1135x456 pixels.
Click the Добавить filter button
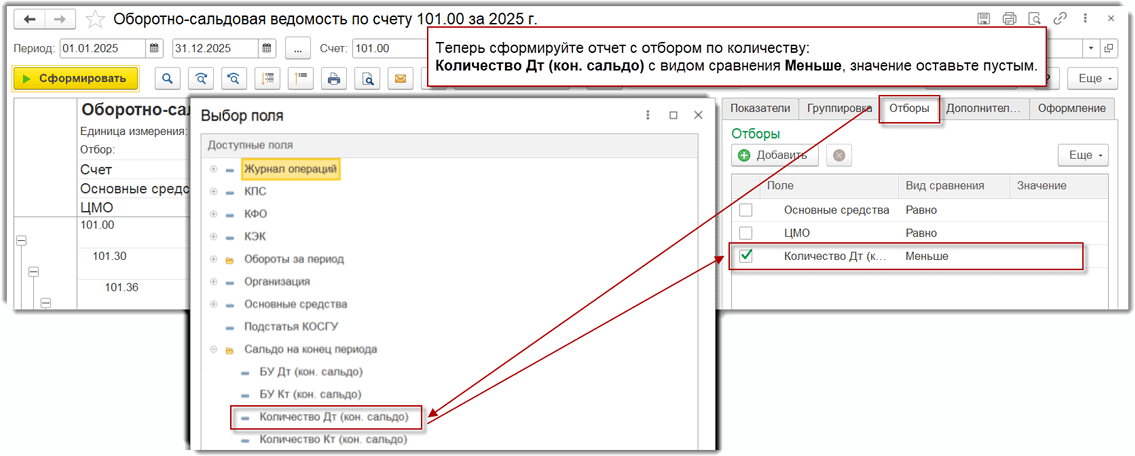776,155
